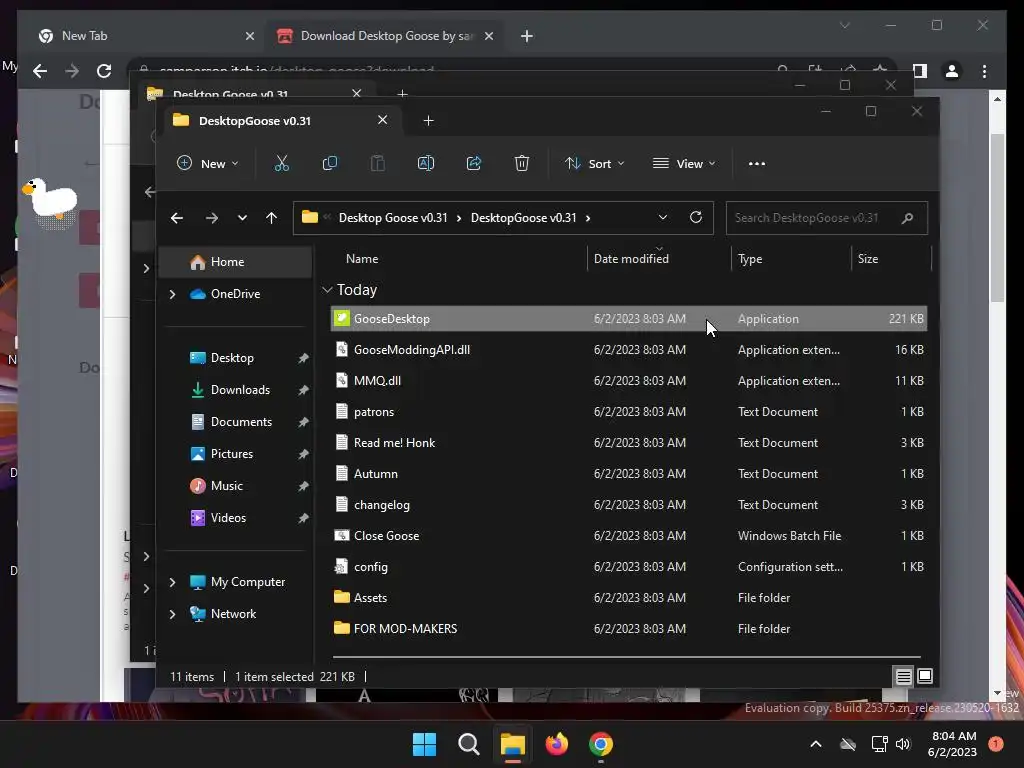Click the taskbar clock showing 8:04 AM

coord(952,744)
